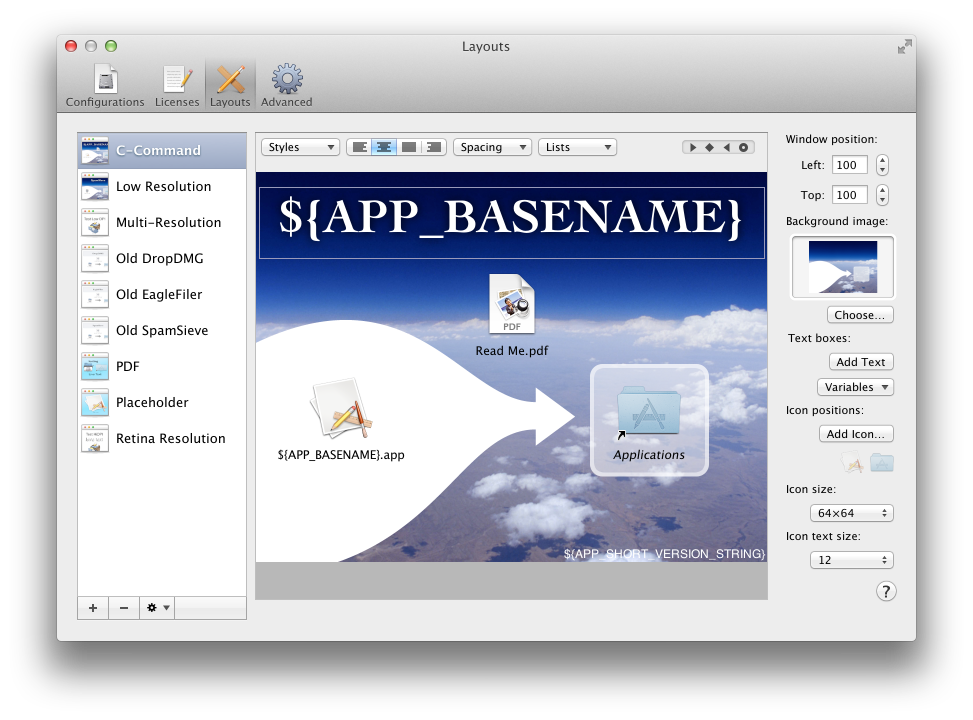Viewport: 973px width, 720px height.
Task: Click the Add Text button
Action: coord(861,361)
